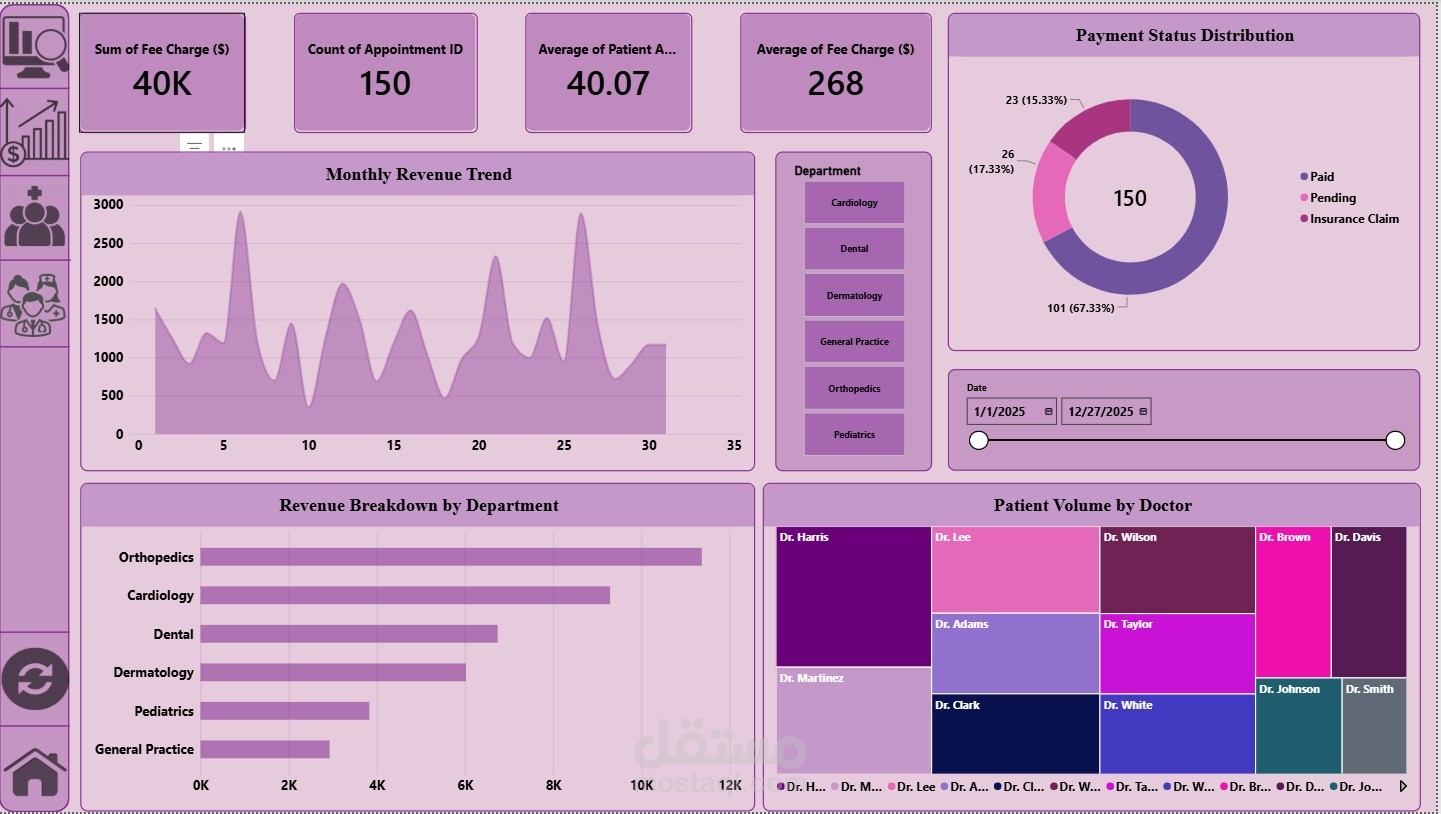The width and height of the screenshot is (1441, 814).
Task: Click the Patient Volume by Doctor title
Action: coord(1092,505)
